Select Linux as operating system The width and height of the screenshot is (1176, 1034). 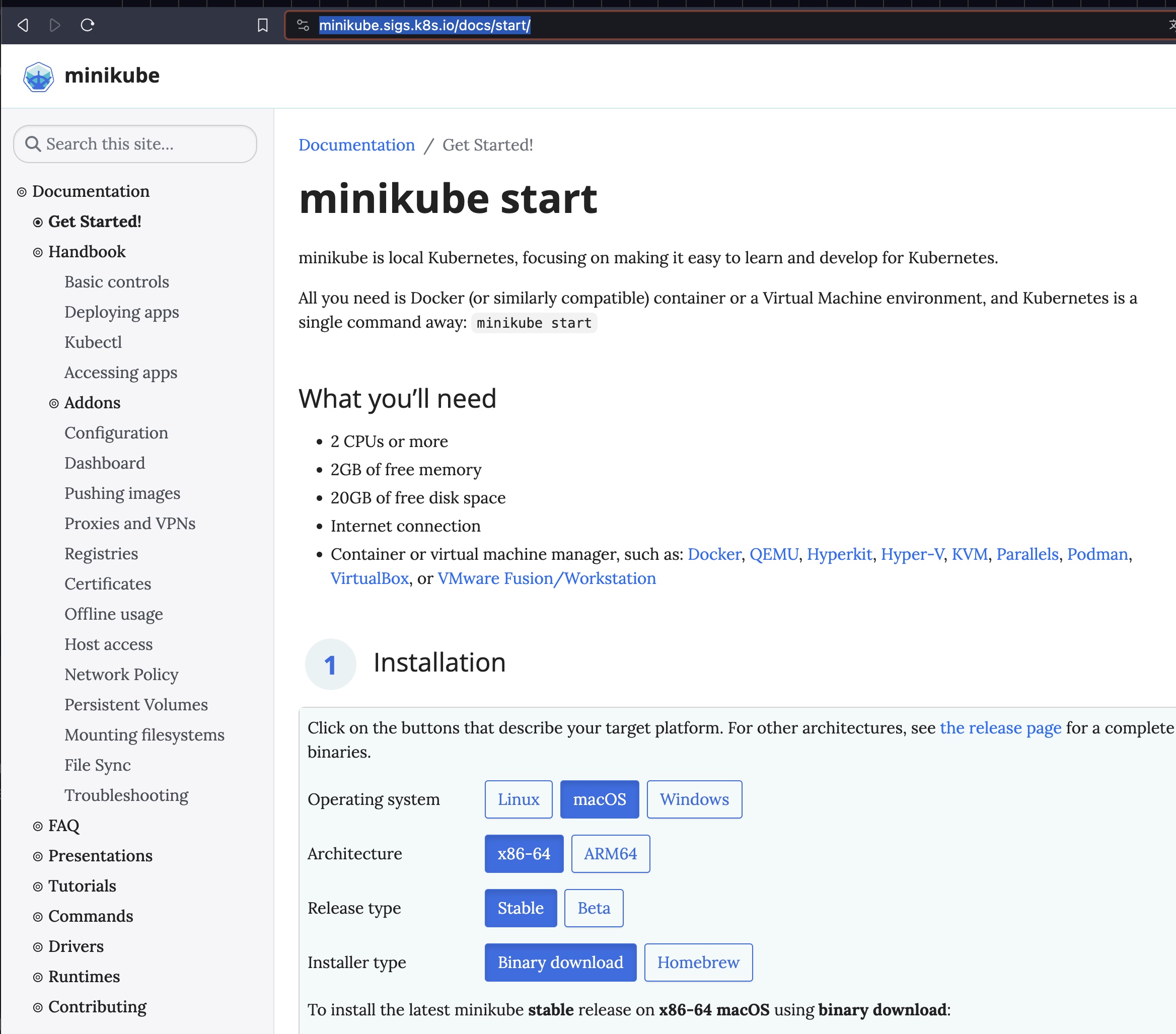pyautogui.click(x=519, y=799)
